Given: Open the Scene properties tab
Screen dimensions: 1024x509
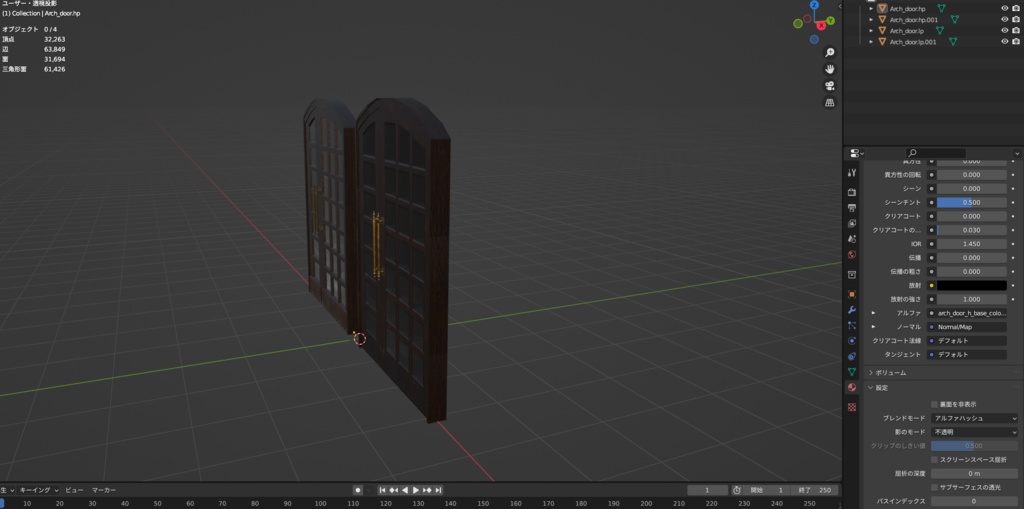Looking at the screenshot, I should (852, 239).
